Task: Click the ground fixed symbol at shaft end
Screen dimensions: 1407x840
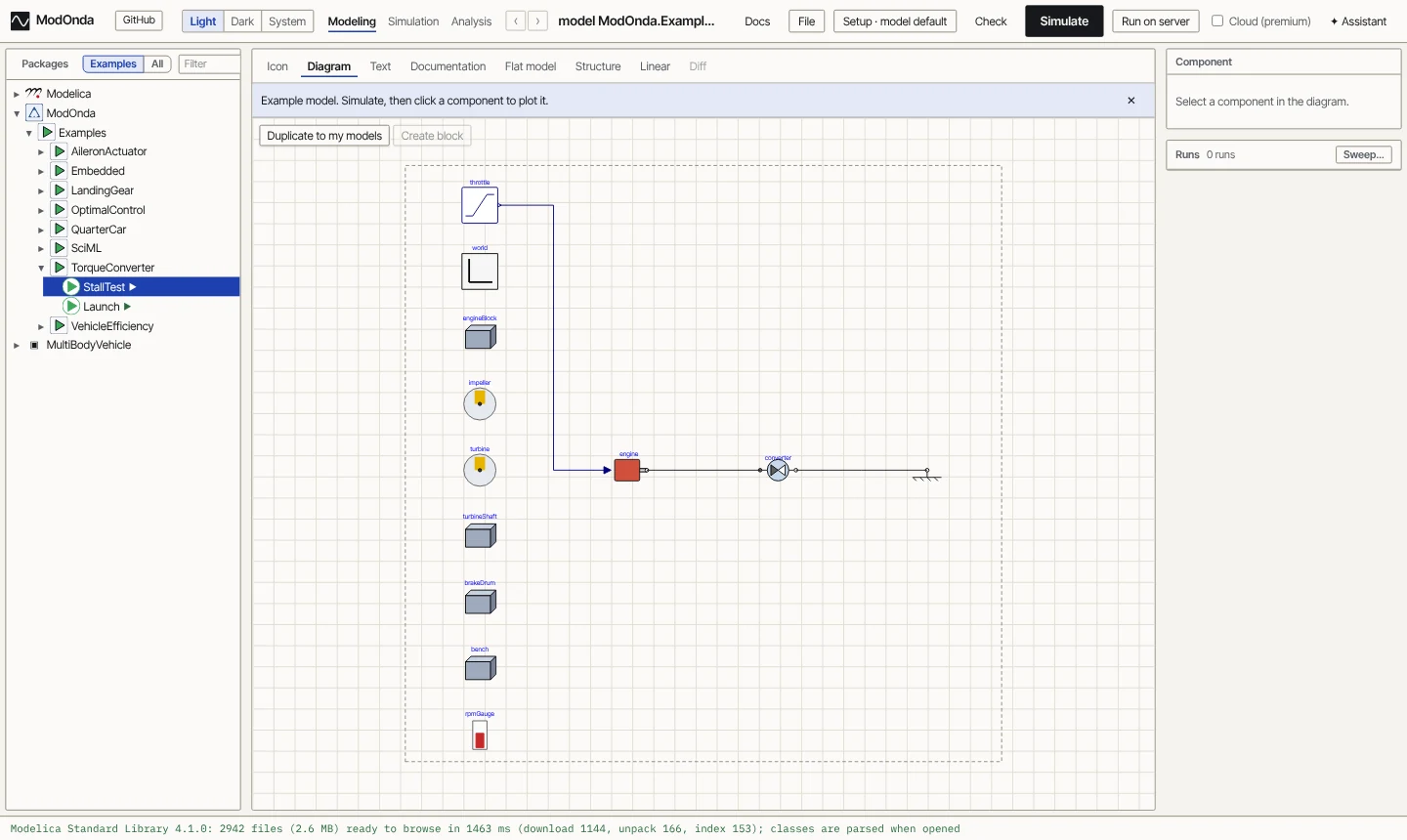Action: (927, 476)
